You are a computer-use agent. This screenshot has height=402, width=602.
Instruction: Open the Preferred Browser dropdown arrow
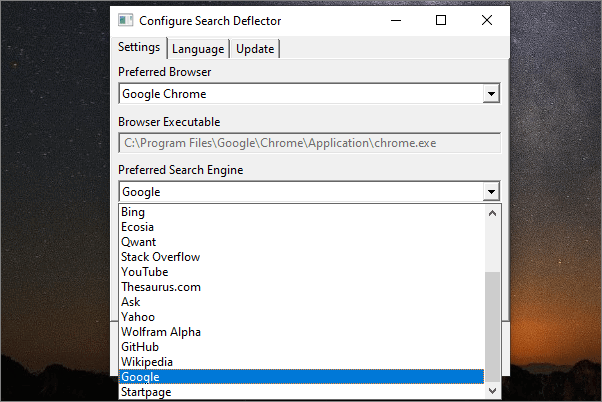491,94
